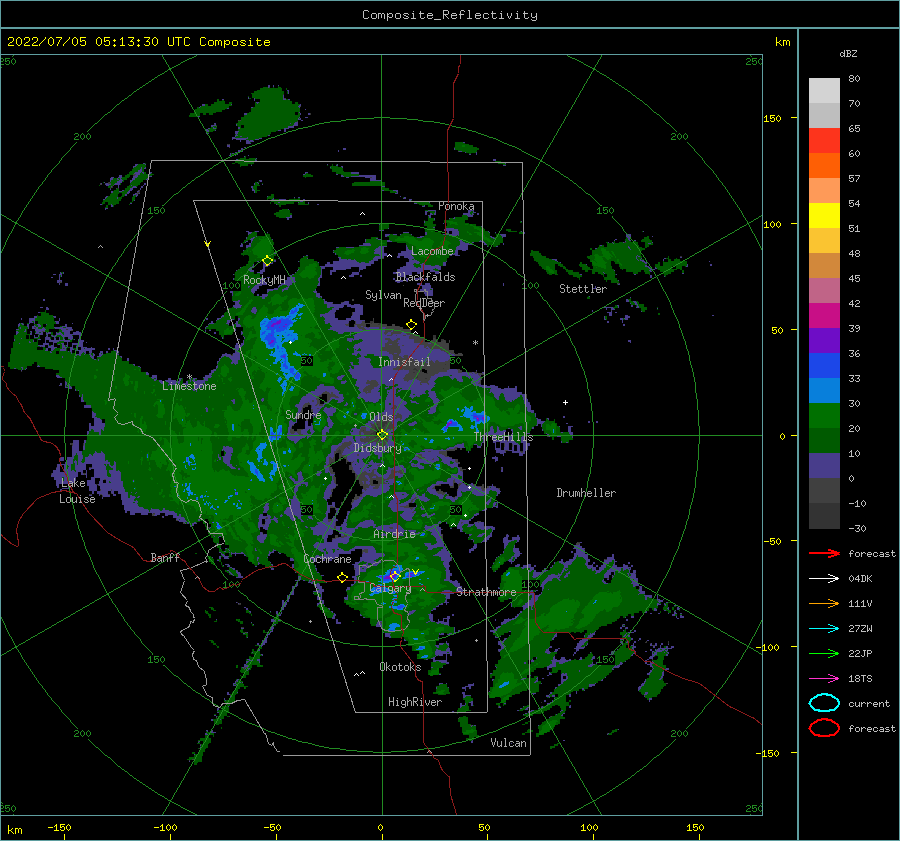Screen dimensions: 900x841
Task: Click the Banff label
Action: pos(165,557)
